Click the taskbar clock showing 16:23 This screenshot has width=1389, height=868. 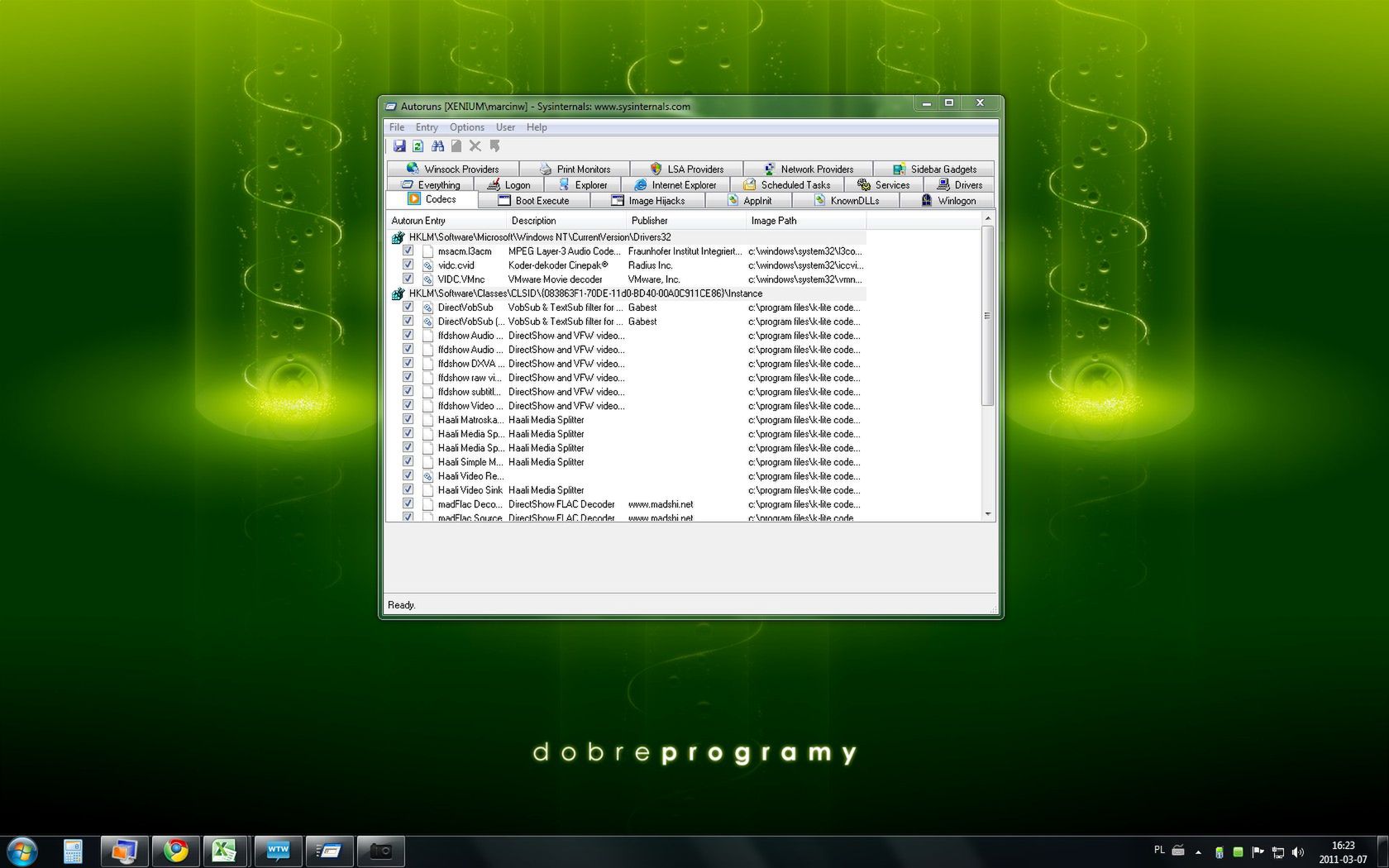click(x=1343, y=852)
